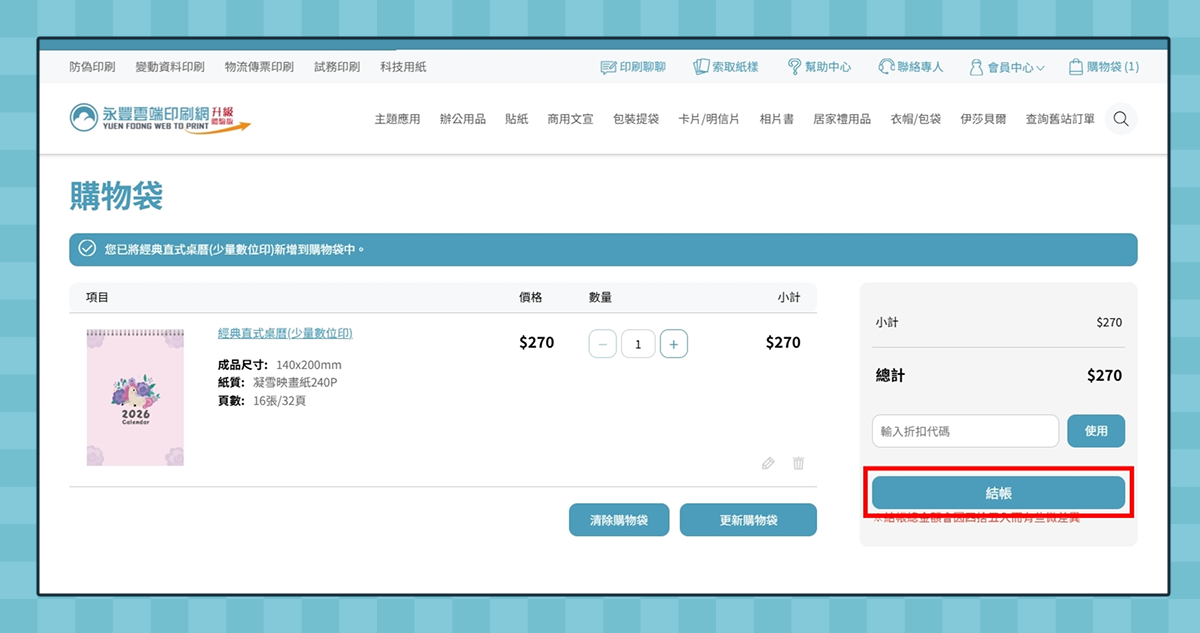Image resolution: width=1200 pixels, height=633 pixels.
Task: Click the 會員中心 person icon
Action: coord(976,67)
